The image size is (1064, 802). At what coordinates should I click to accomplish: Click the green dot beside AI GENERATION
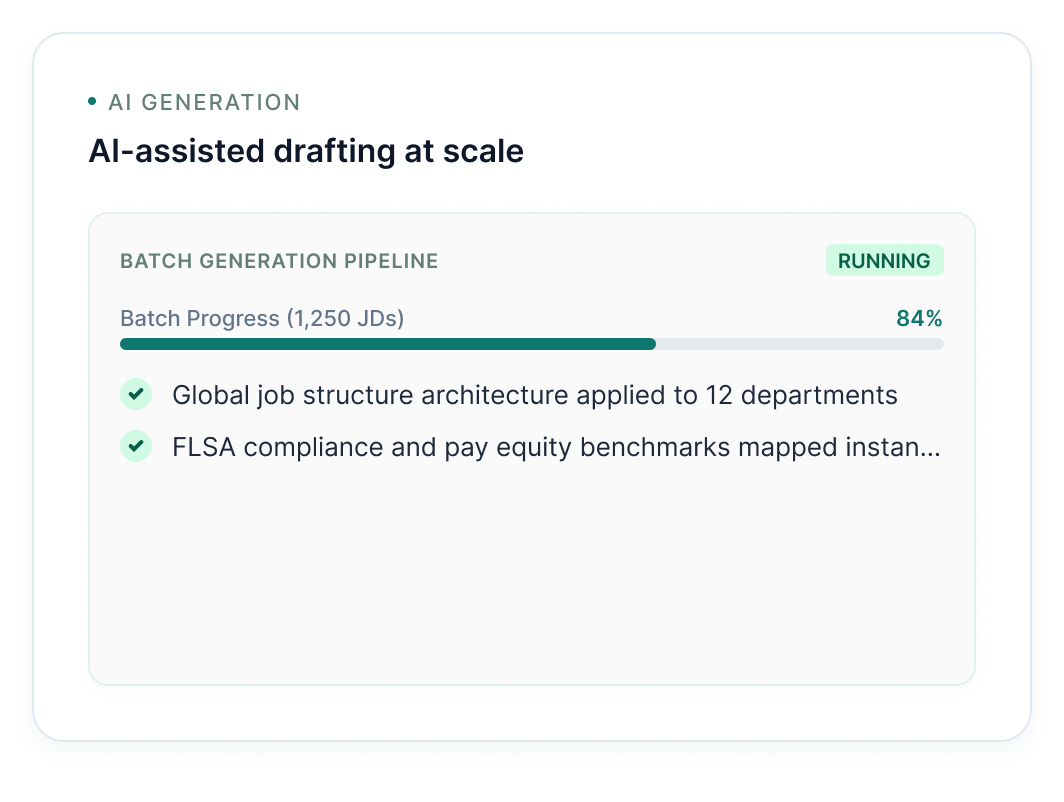[92, 102]
